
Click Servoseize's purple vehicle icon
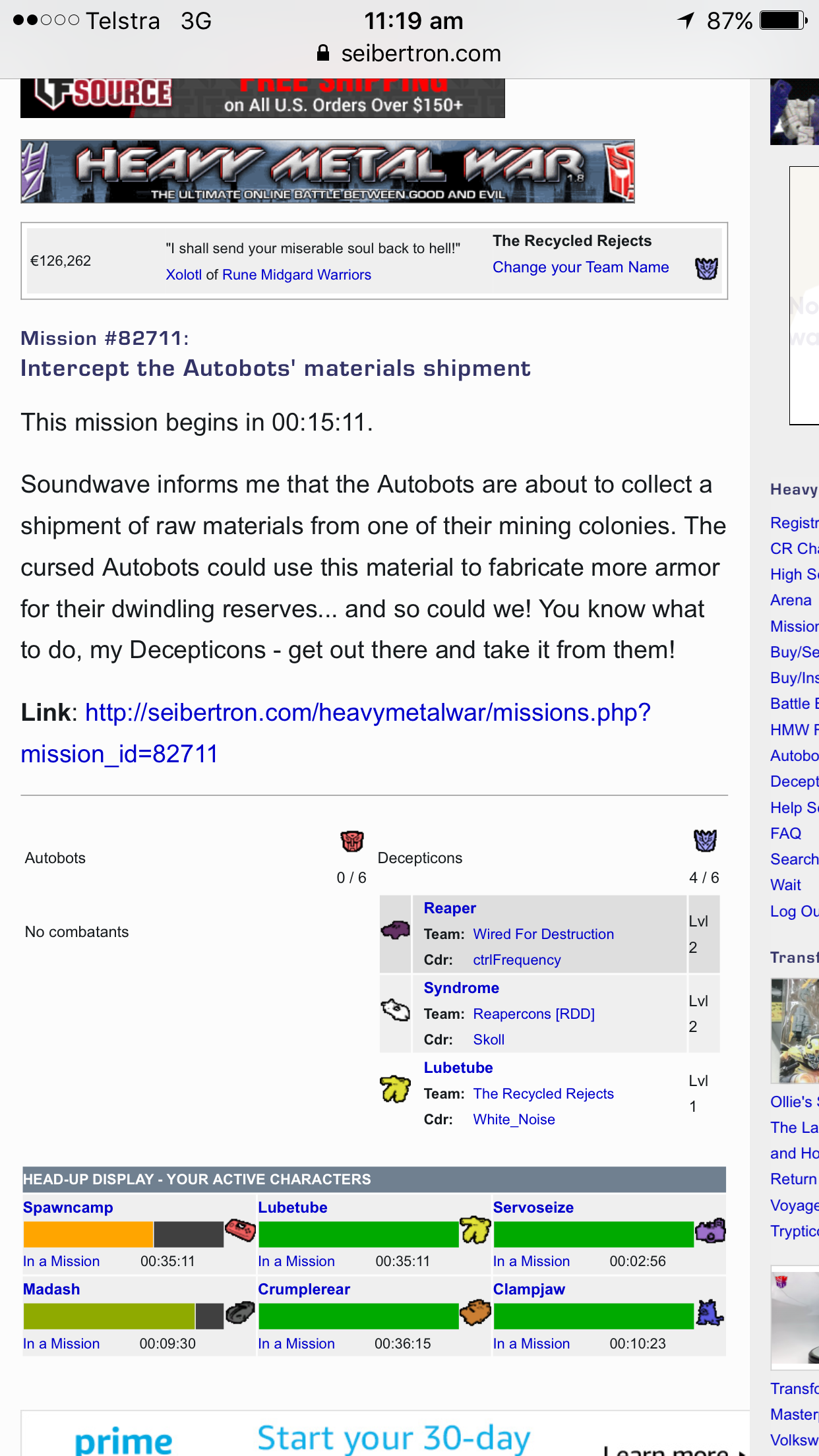pyautogui.click(x=711, y=1230)
